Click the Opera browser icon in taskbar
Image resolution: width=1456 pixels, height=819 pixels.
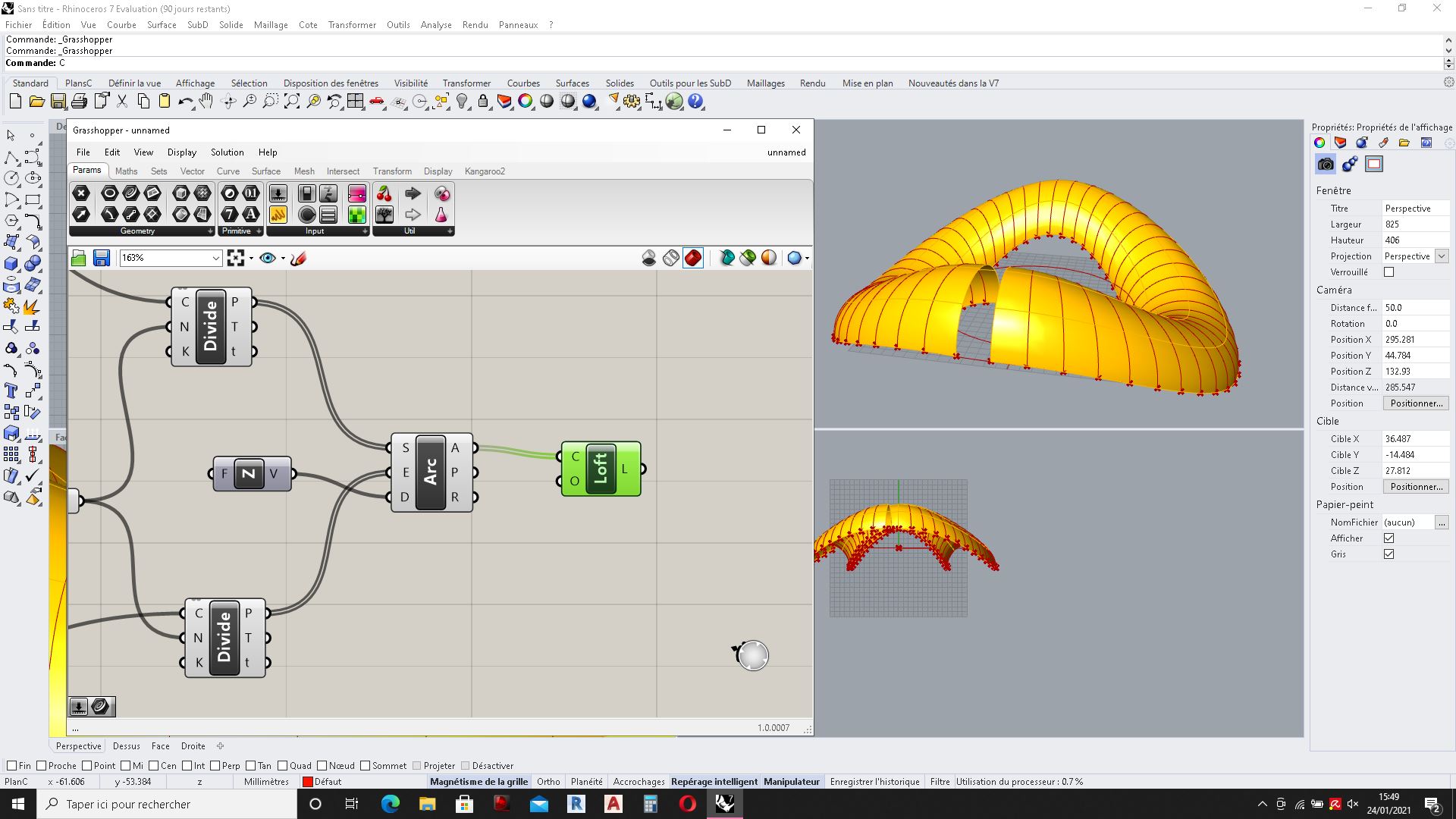(688, 804)
